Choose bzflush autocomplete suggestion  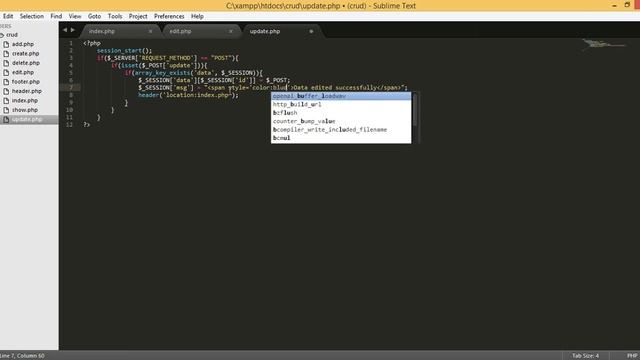coord(341,113)
